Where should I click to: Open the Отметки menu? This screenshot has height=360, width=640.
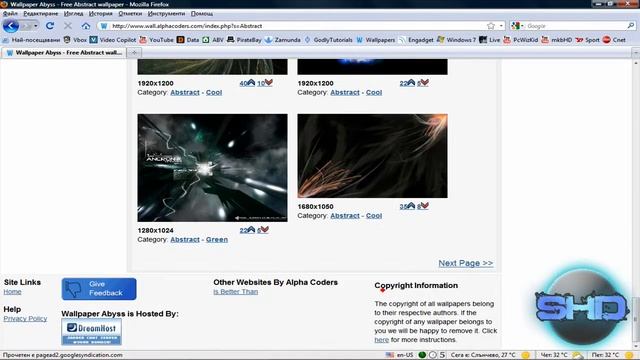[x=130, y=13]
